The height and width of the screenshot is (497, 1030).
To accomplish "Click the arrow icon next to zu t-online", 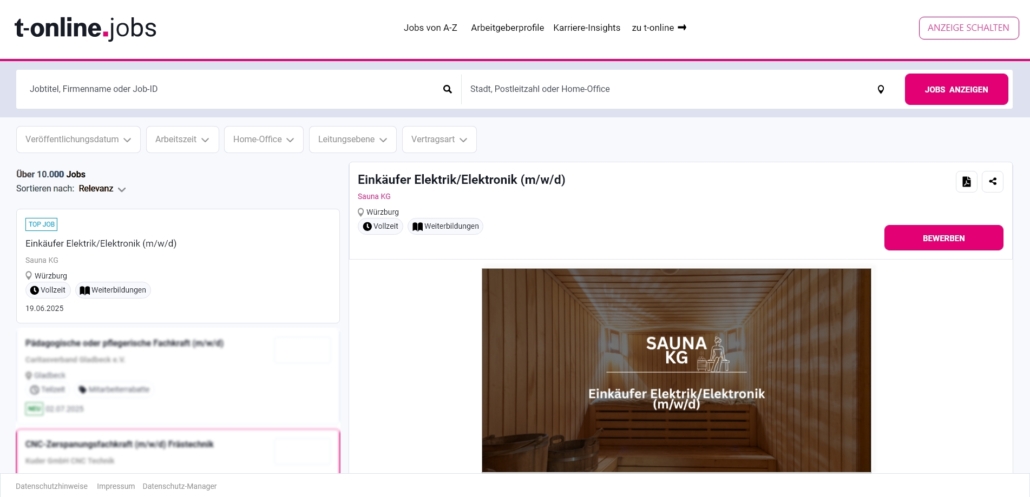I will pyautogui.click(x=682, y=28).
